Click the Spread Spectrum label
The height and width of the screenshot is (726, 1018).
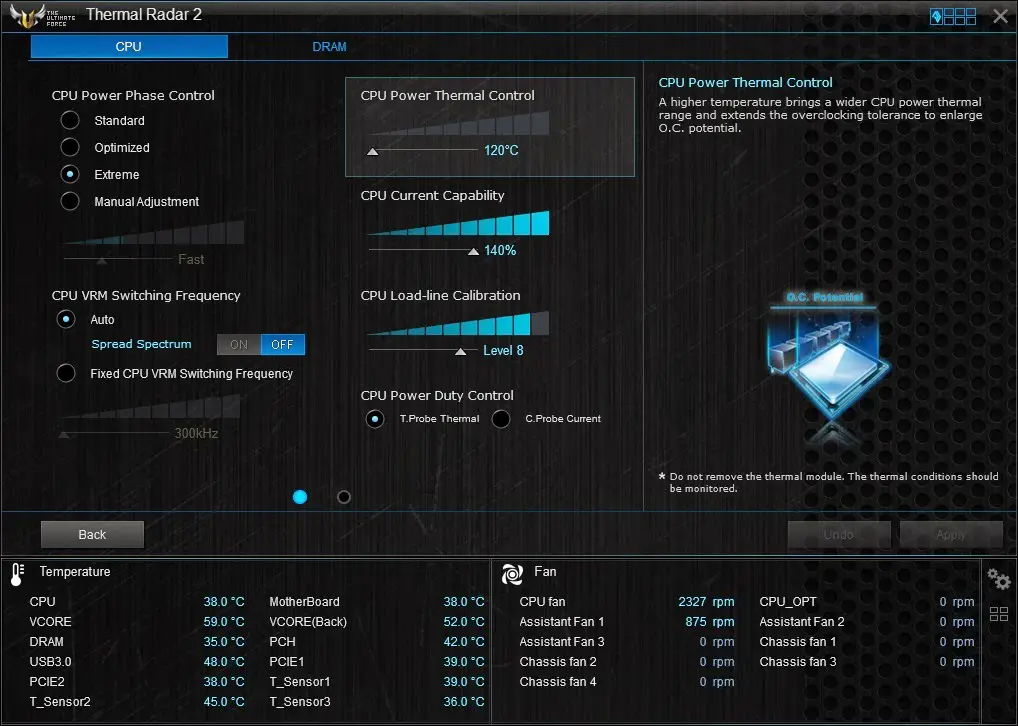(142, 344)
